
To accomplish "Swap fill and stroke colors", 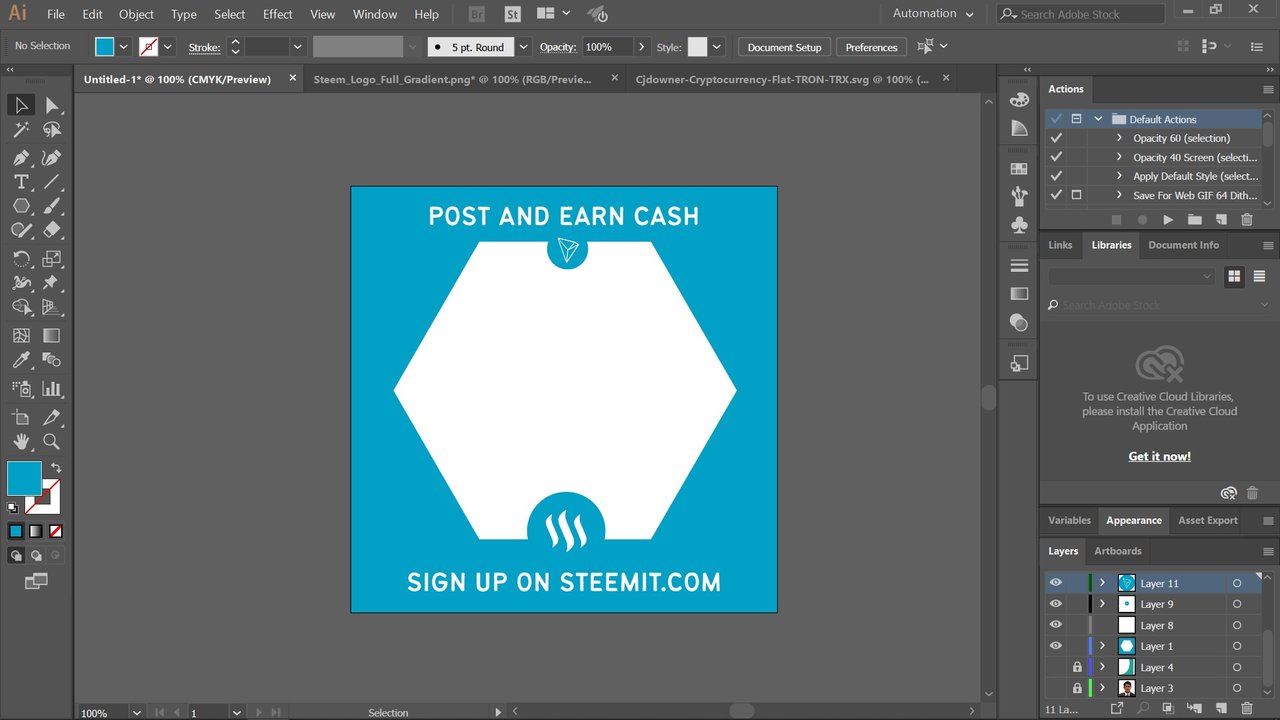I will (x=56, y=467).
